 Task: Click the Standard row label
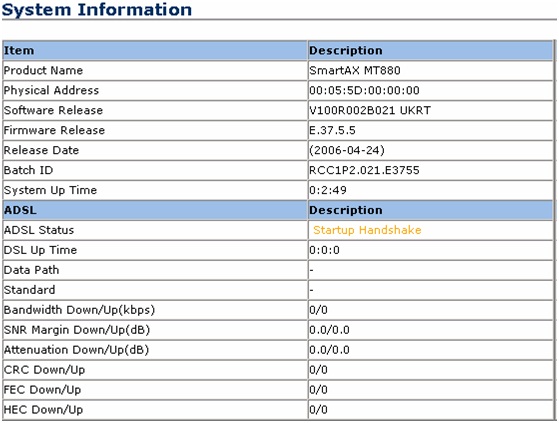click(x=30, y=290)
